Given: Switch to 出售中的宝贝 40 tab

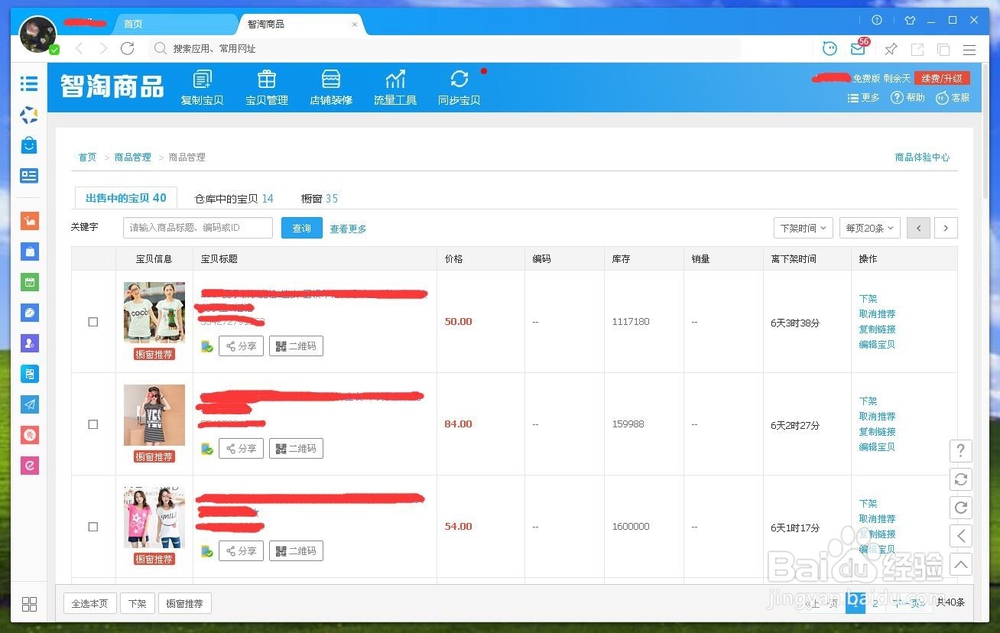Looking at the screenshot, I should pyautogui.click(x=126, y=198).
